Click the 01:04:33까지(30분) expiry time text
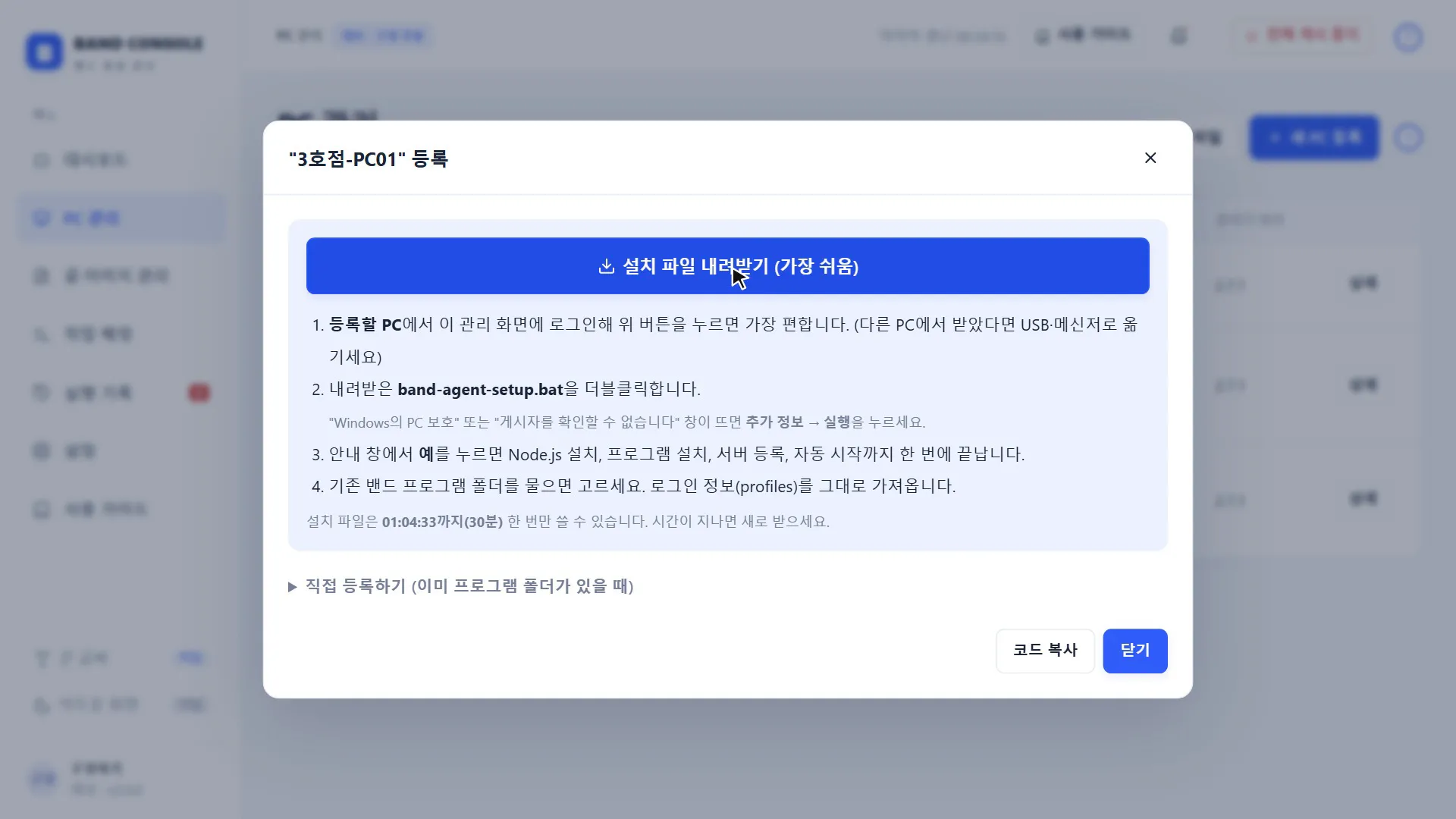This screenshot has height=819, width=1456. [x=442, y=522]
